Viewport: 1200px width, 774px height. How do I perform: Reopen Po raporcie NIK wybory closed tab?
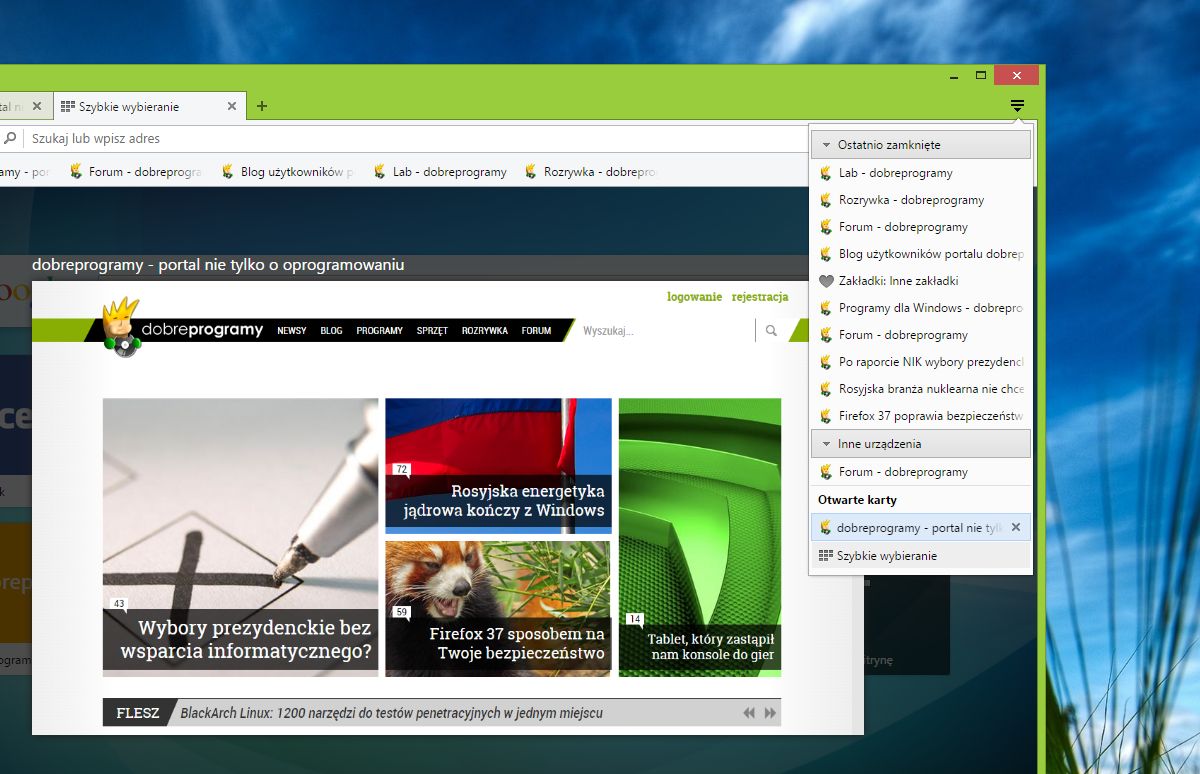click(x=920, y=362)
